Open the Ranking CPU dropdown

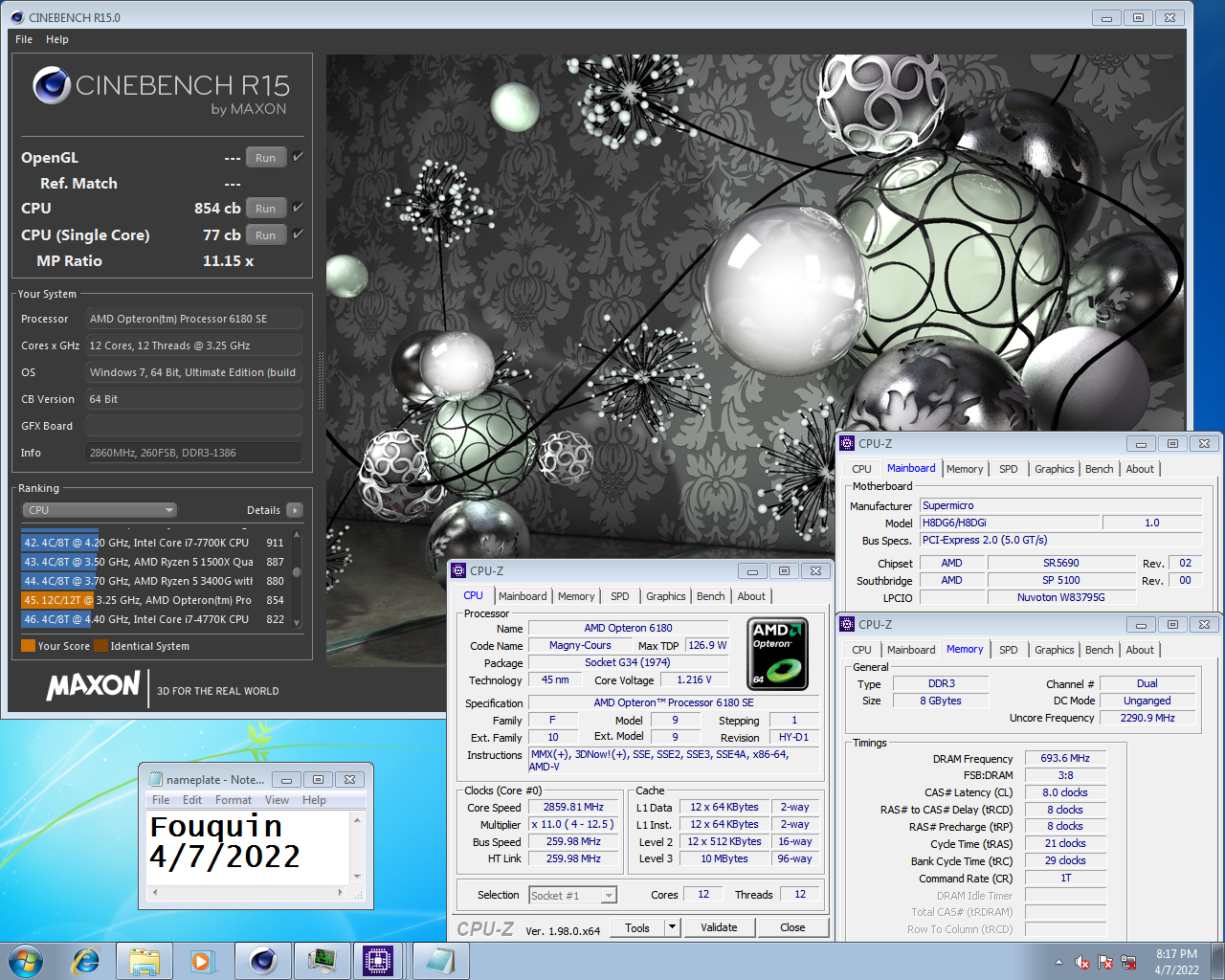100,510
